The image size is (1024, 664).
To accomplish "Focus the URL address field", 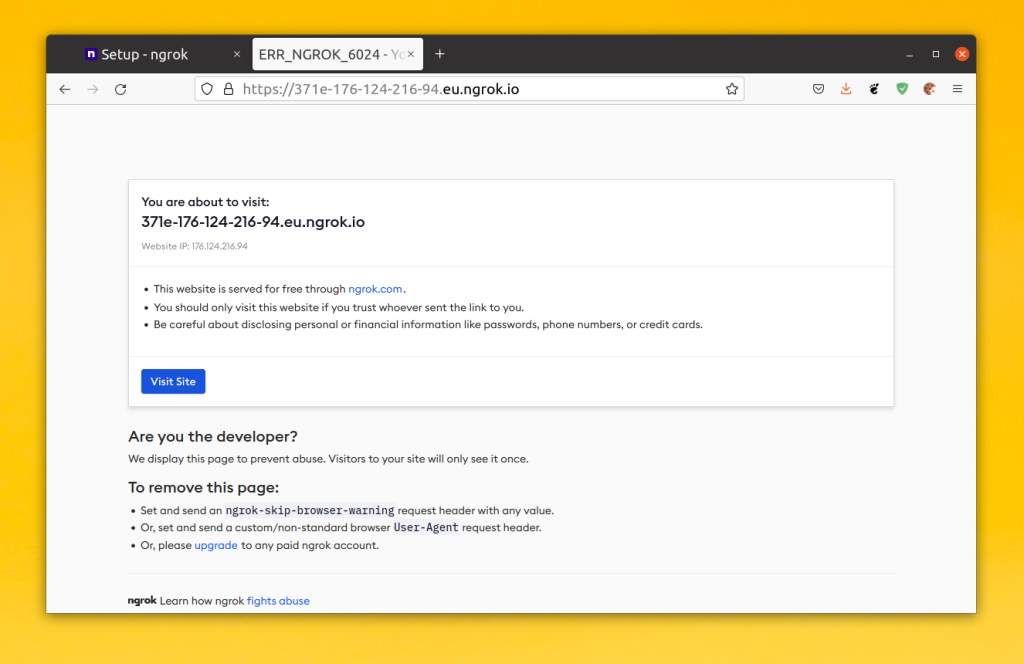I will pos(480,89).
